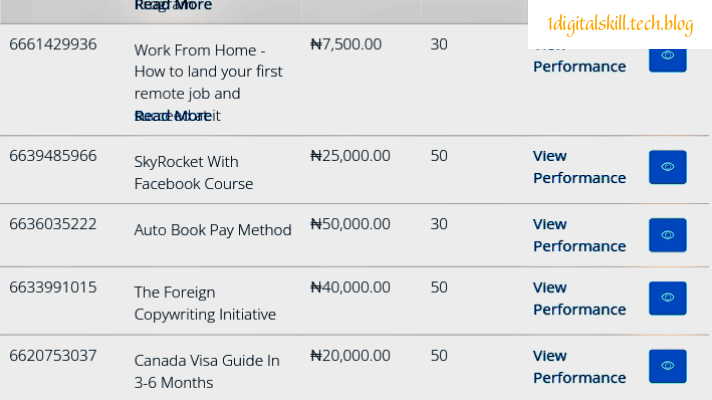Open View Performance for Work From Home
Image resolution: width=712 pixels, height=400 pixels.
[x=579, y=65]
